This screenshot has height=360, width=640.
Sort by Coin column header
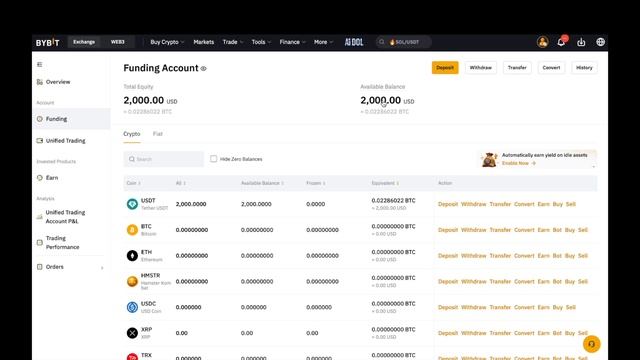(x=133, y=183)
